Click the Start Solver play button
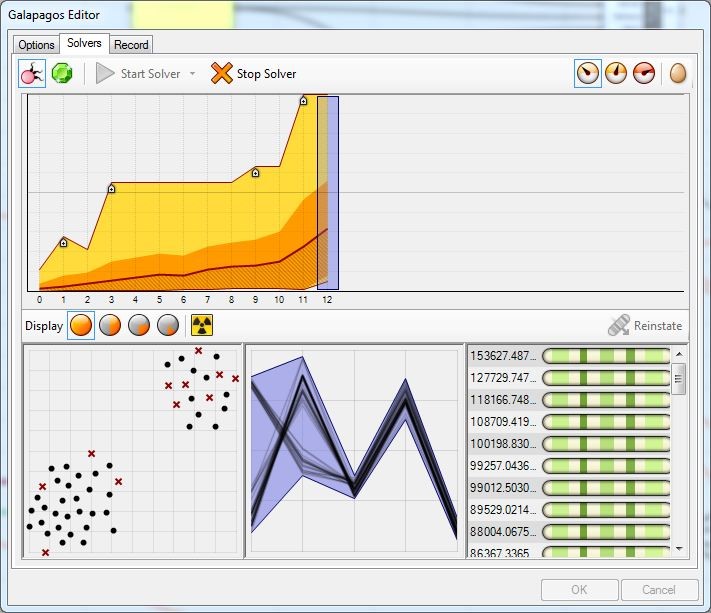 [x=138, y=73]
